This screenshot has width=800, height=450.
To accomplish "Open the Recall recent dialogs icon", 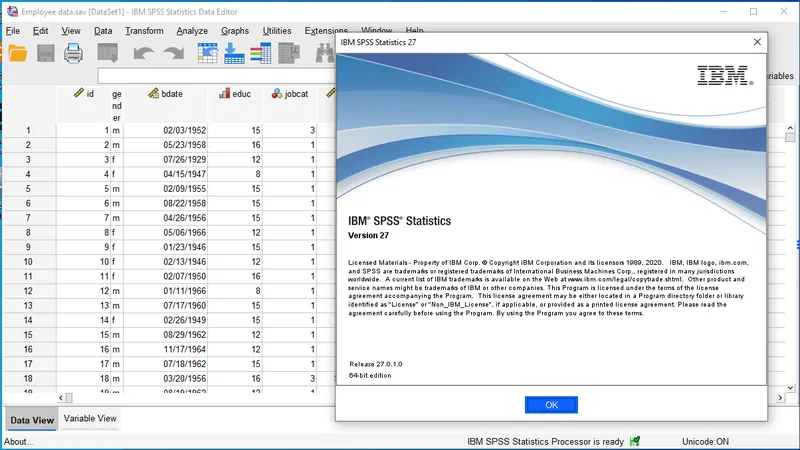I will [x=108, y=53].
